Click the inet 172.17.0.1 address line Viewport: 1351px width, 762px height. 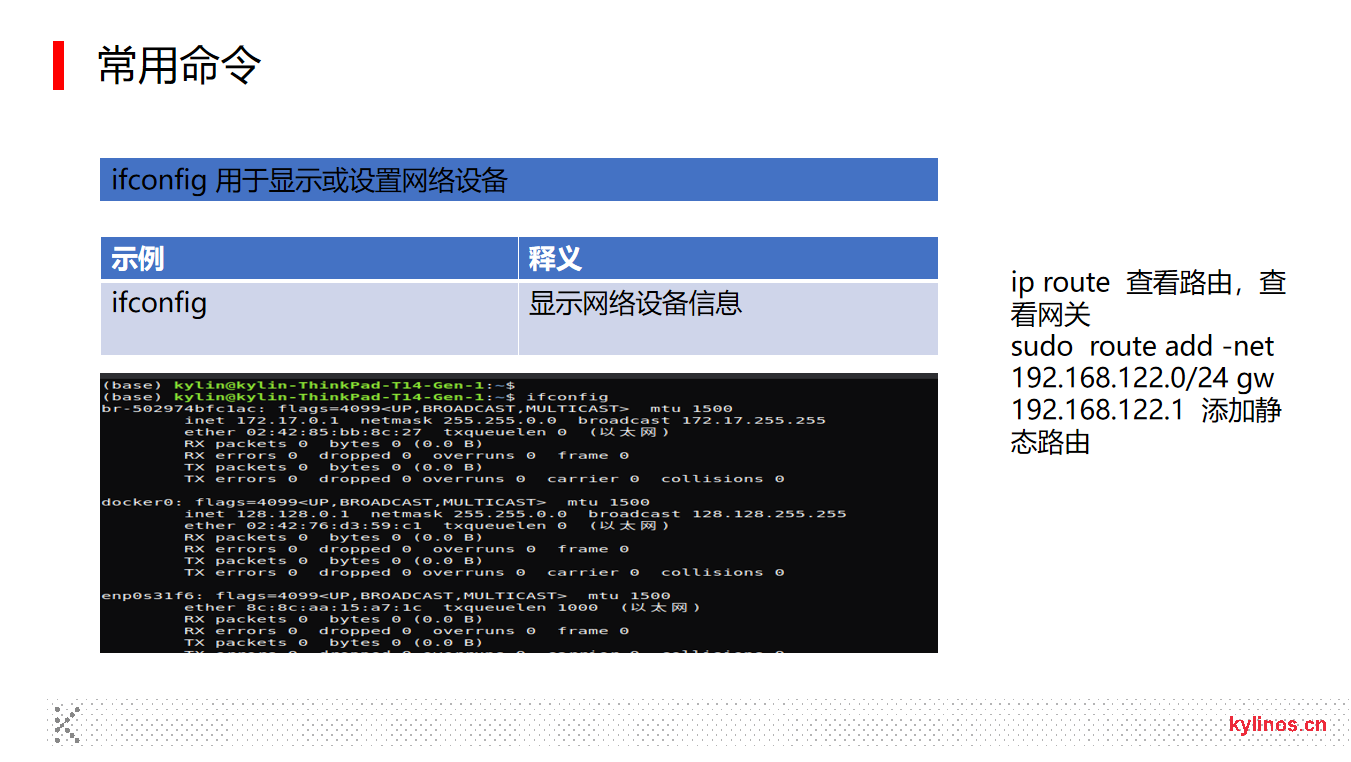262,420
